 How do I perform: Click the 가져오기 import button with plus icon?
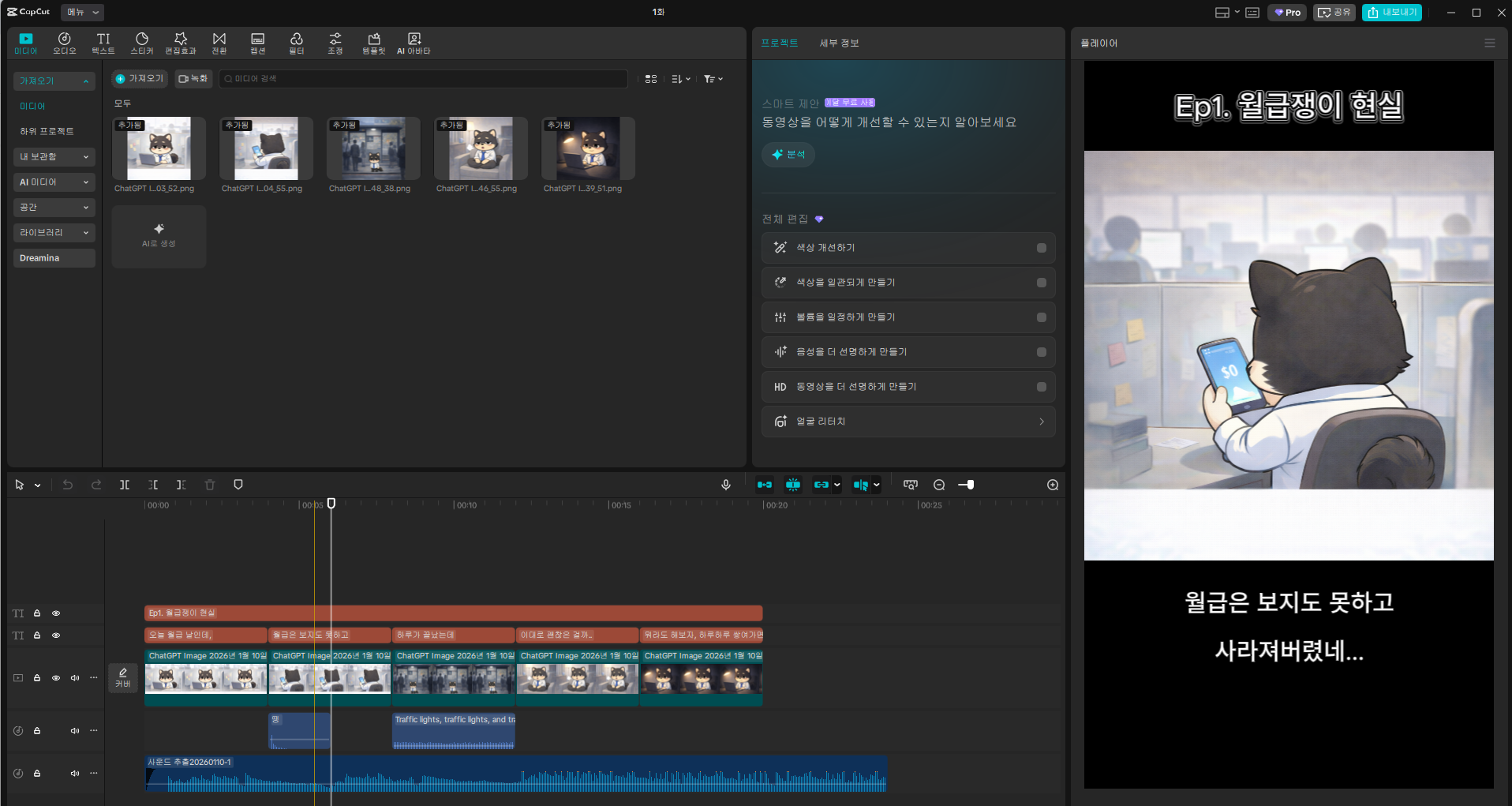(140, 79)
